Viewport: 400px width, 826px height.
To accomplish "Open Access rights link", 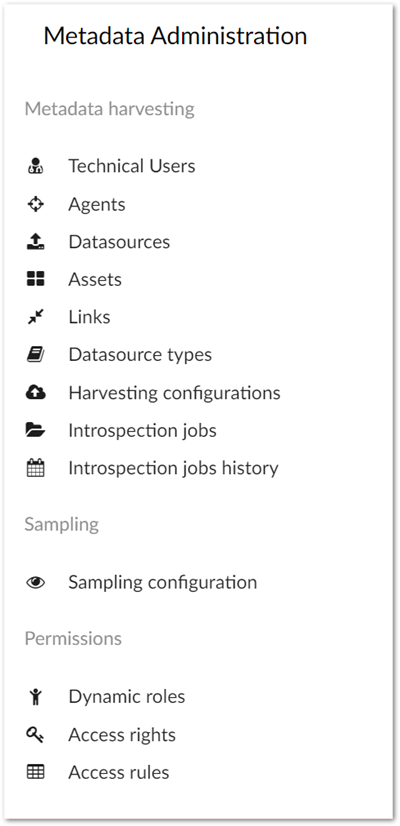I will coord(122,735).
